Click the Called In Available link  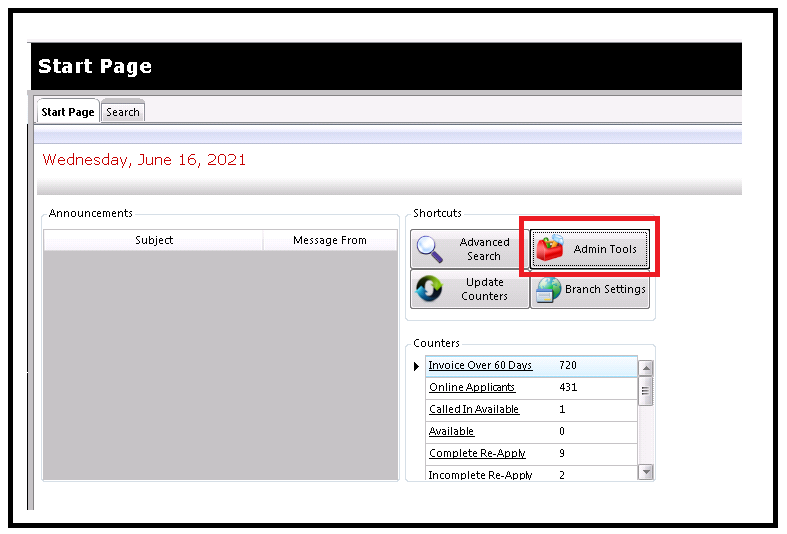click(474, 410)
